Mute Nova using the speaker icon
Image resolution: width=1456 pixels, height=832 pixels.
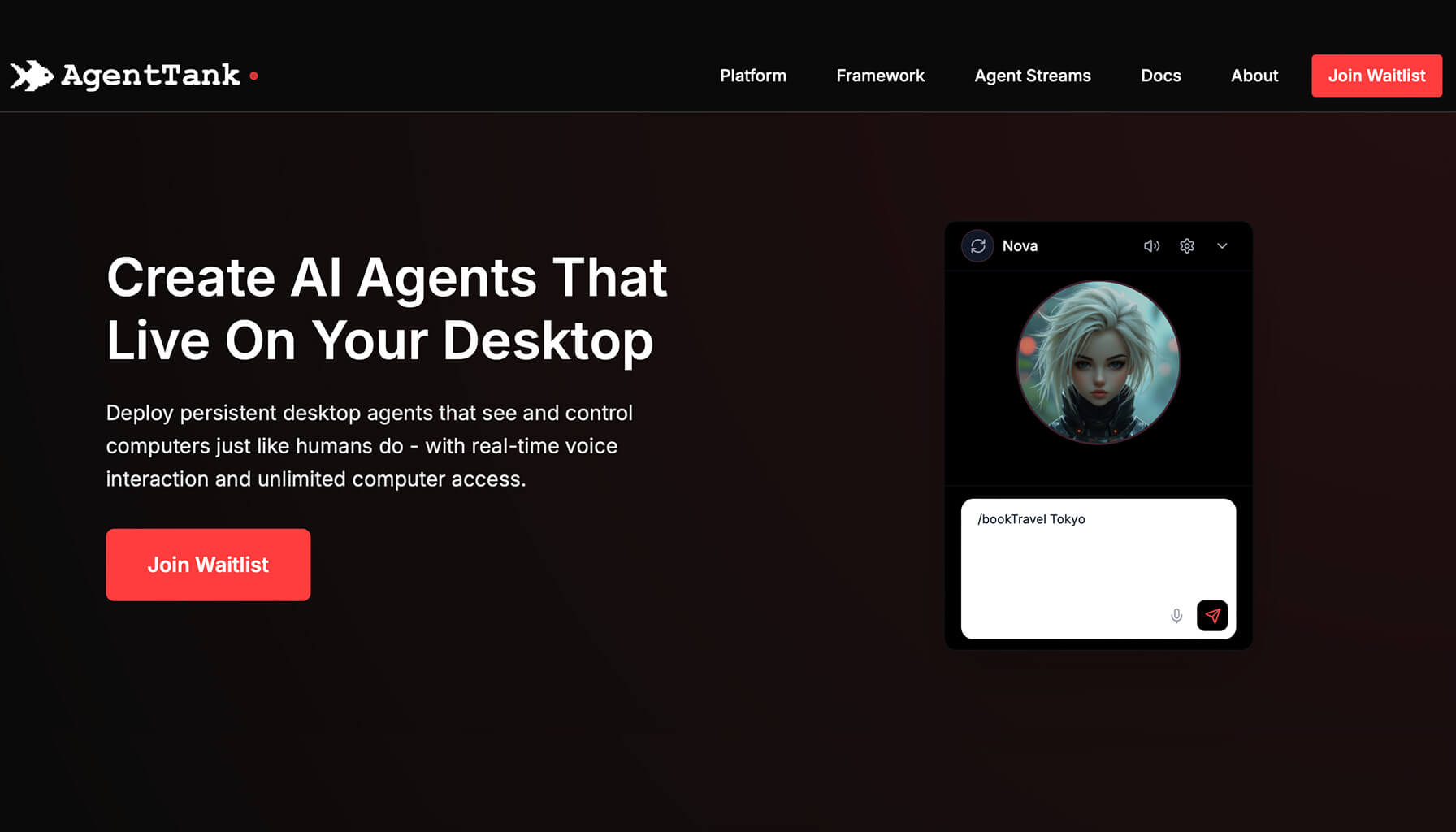coord(1151,245)
